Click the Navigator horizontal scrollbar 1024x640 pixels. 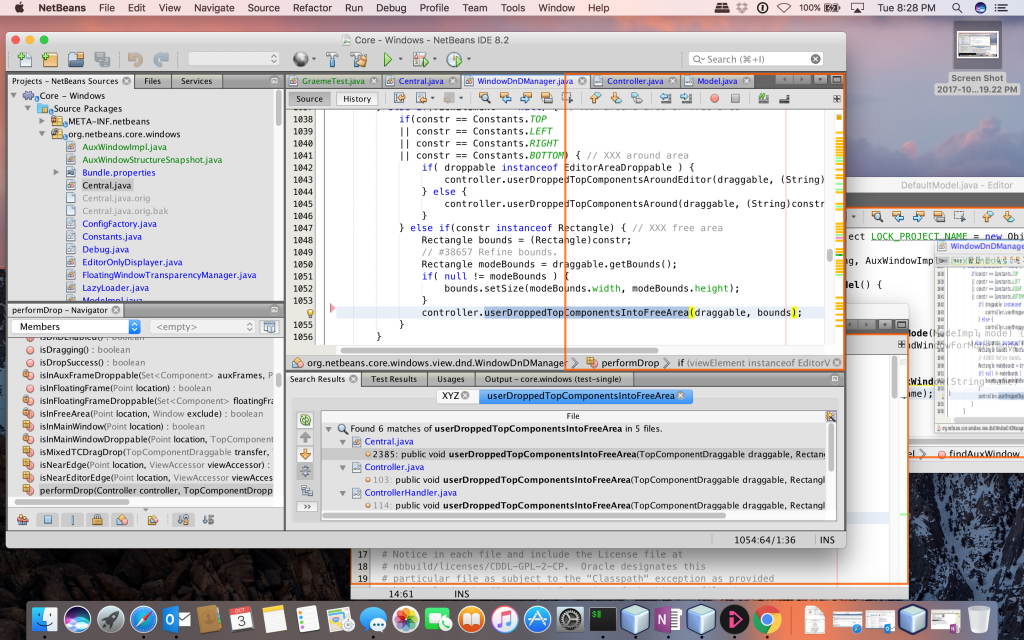tap(72, 502)
